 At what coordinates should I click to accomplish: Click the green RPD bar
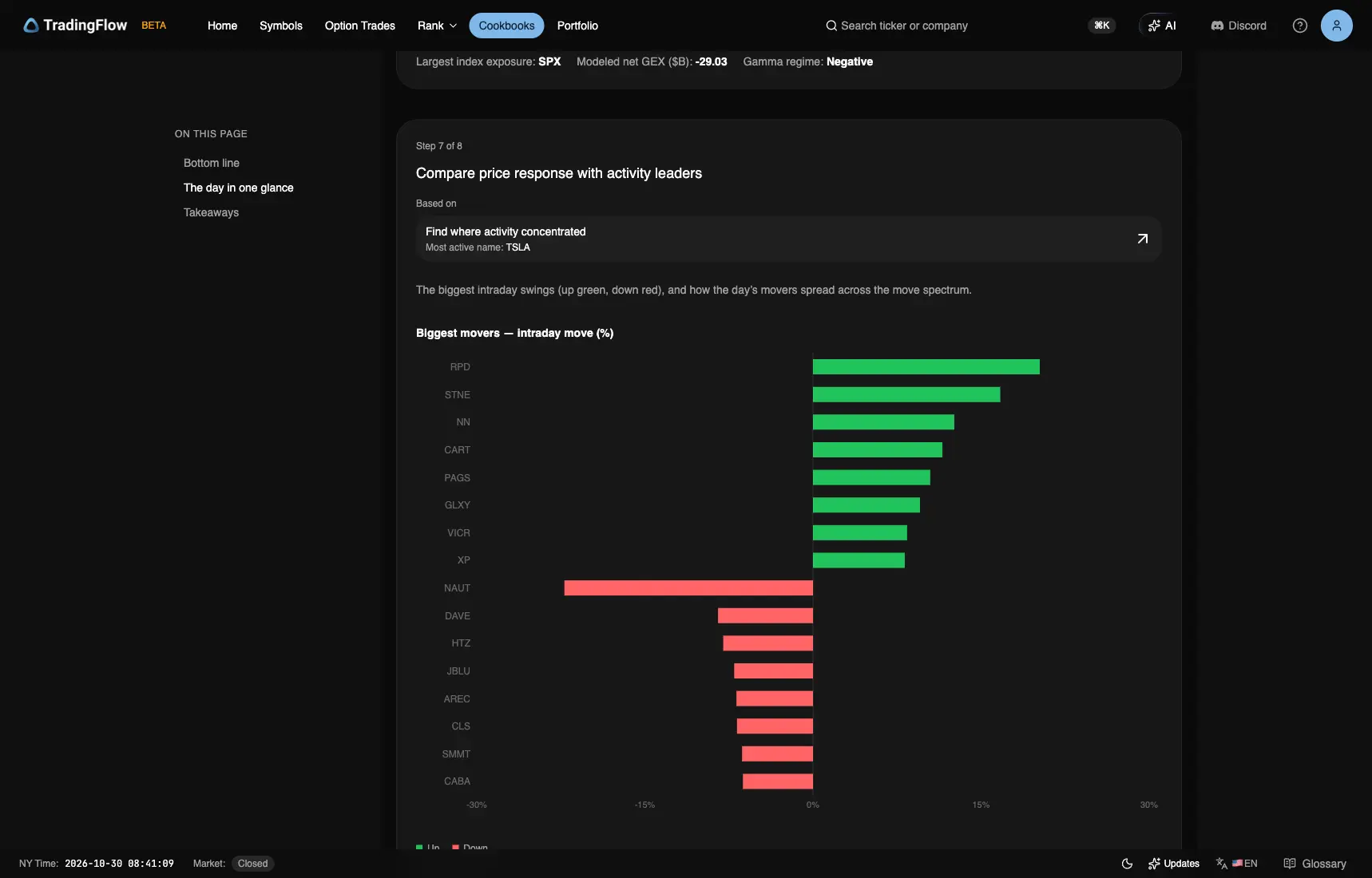[926, 367]
